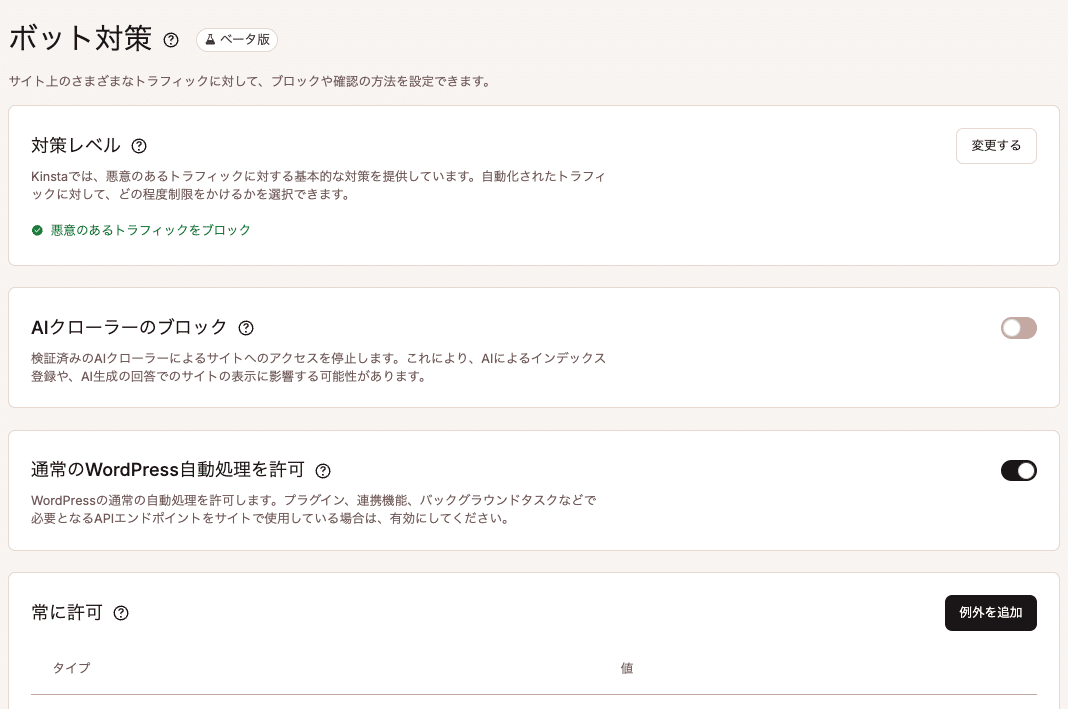Open help icon next to ボット対策 title
Screen dimensions: 1068x709
click(171, 40)
